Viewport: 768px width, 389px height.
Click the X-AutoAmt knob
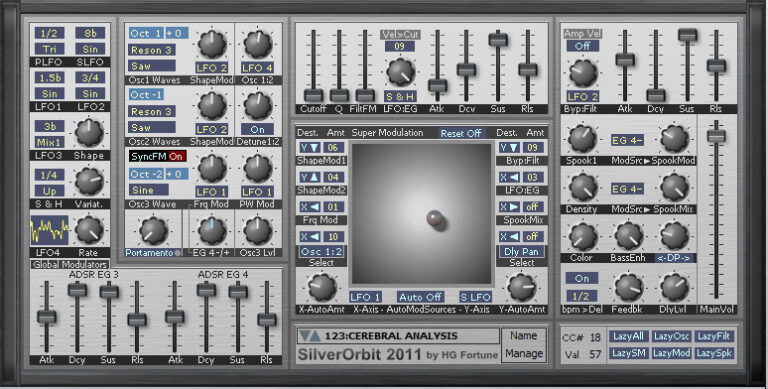pyautogui.click(x=322, y=288)
